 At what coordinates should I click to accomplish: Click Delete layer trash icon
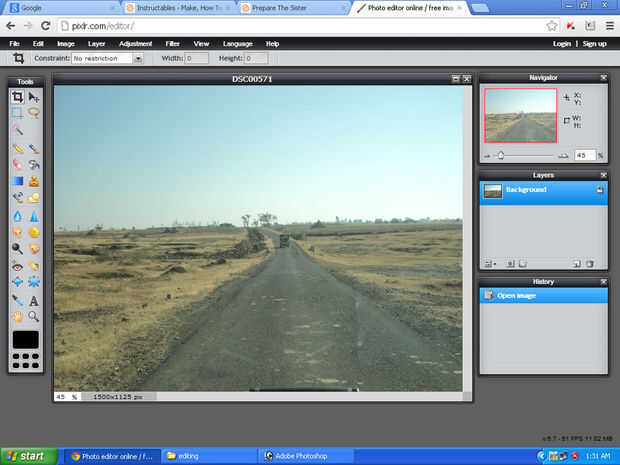[590, 264]
